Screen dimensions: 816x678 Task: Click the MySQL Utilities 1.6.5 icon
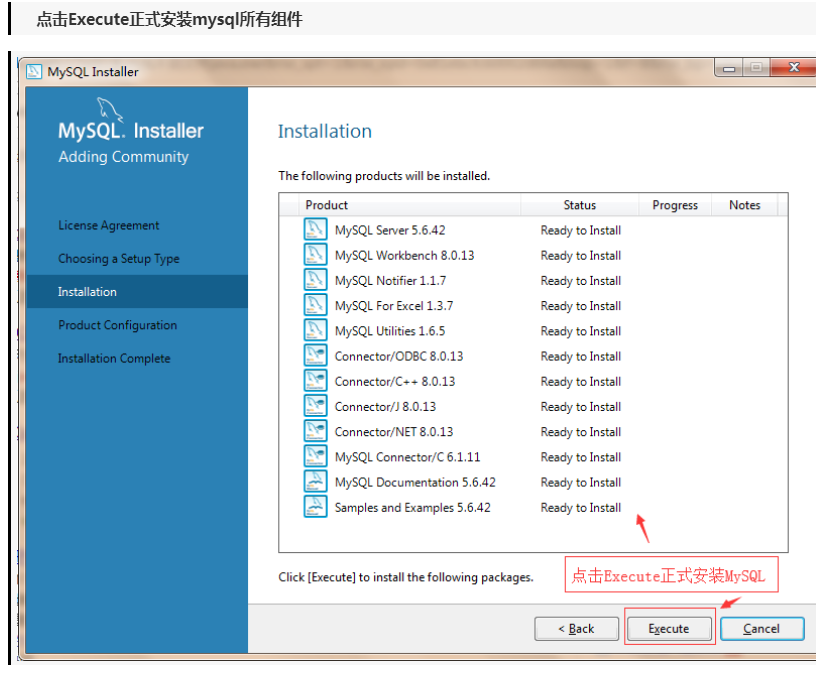tap(315, 330)
